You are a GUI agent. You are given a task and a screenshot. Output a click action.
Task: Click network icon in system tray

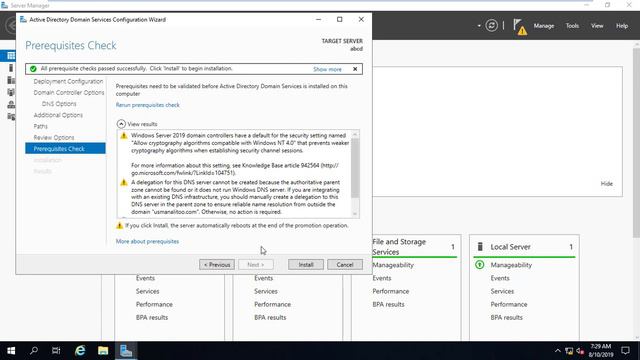click(x=569, y=351)
